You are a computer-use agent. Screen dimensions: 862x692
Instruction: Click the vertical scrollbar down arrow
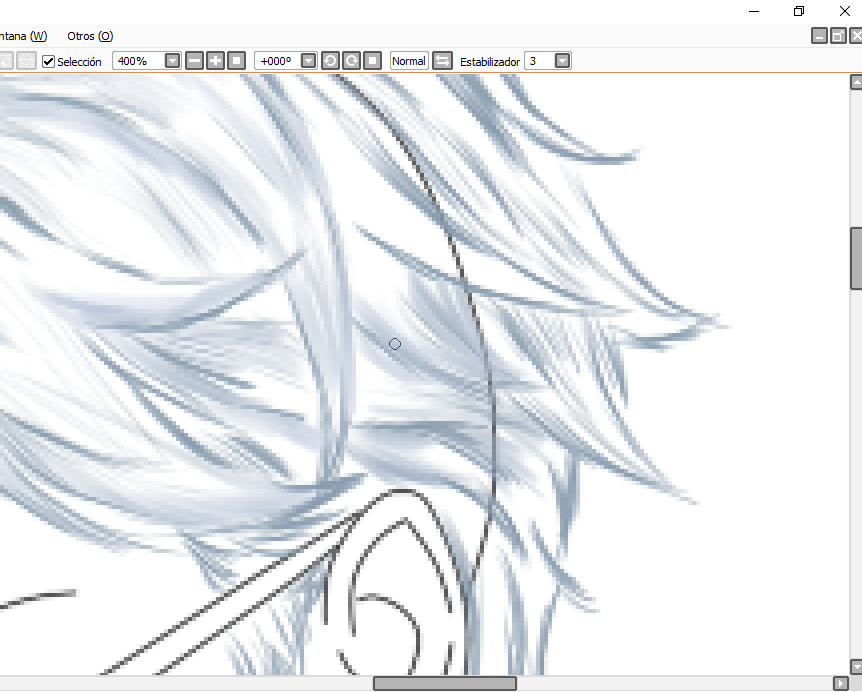(856, 667)
